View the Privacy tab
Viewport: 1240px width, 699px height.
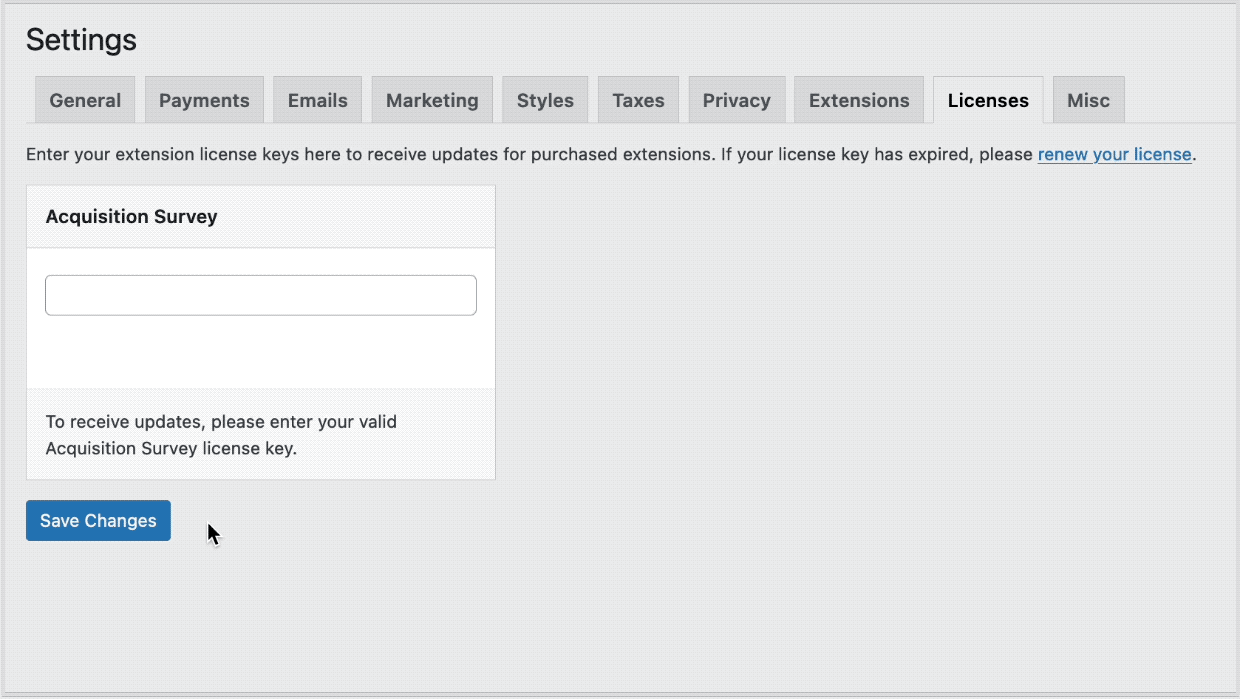click(737, 100)
